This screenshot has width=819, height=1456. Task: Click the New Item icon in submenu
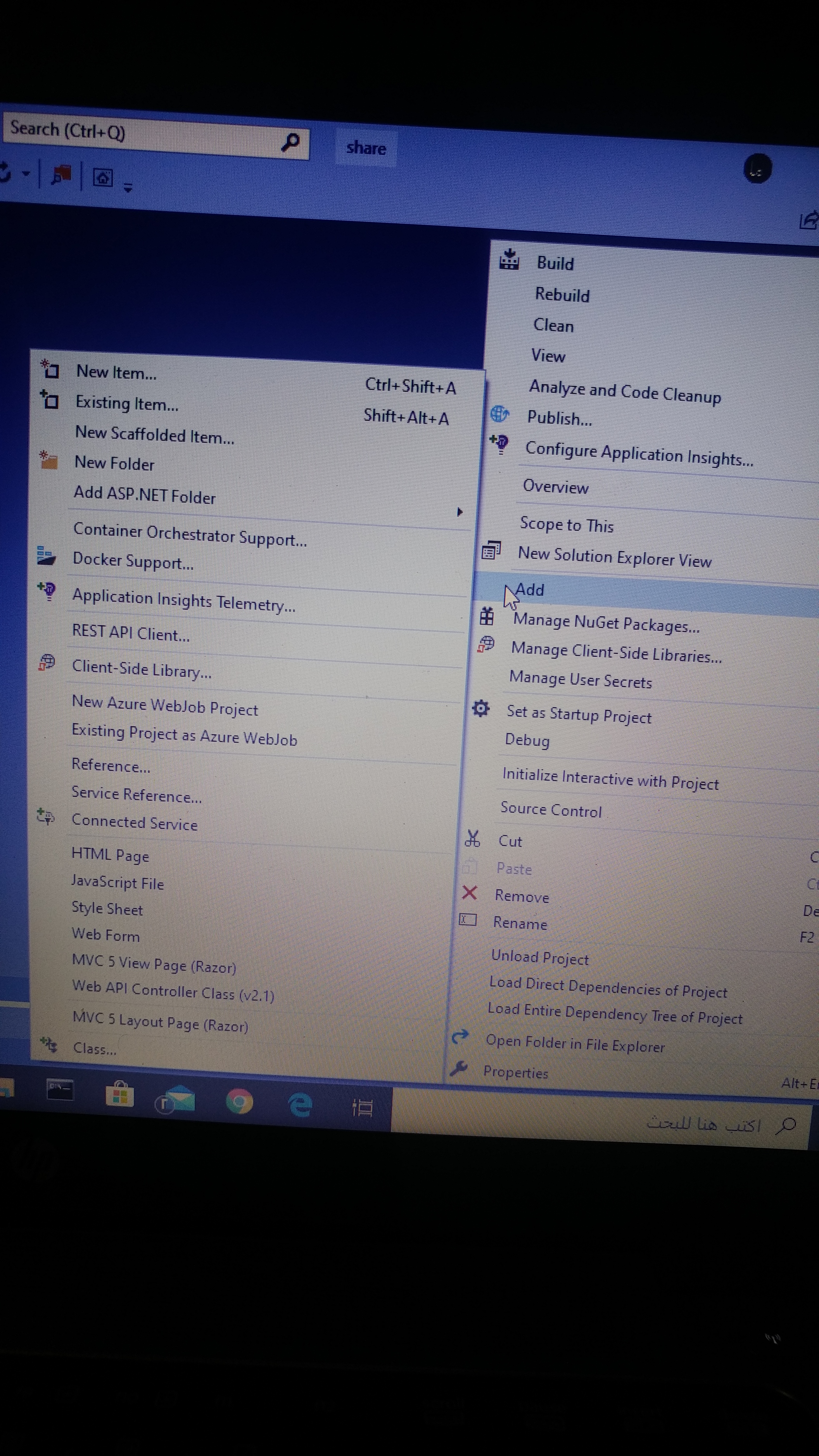coord(50,369)
